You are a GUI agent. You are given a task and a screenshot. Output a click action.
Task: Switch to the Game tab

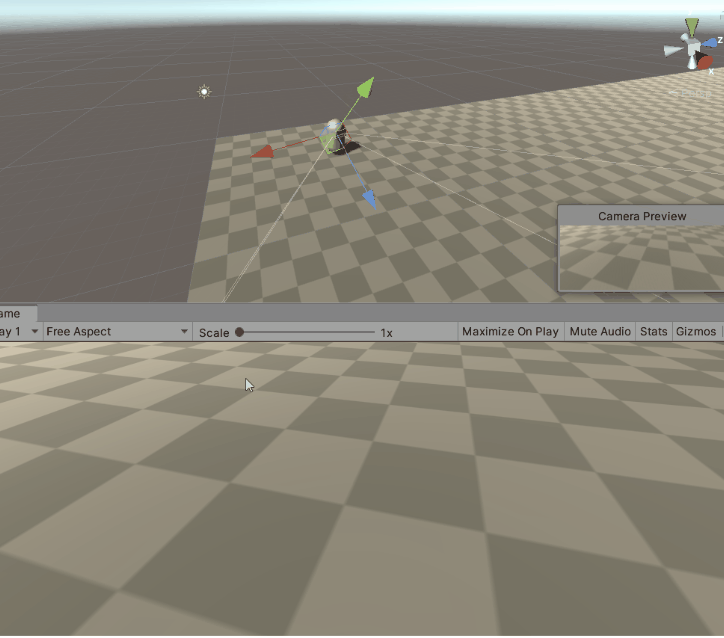(18, 313)
